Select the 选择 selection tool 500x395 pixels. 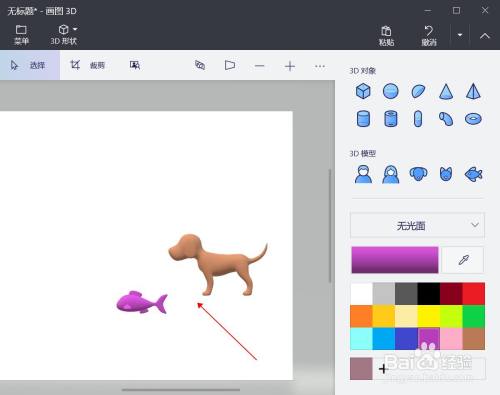pyautogui.click(x=30, y=65)
